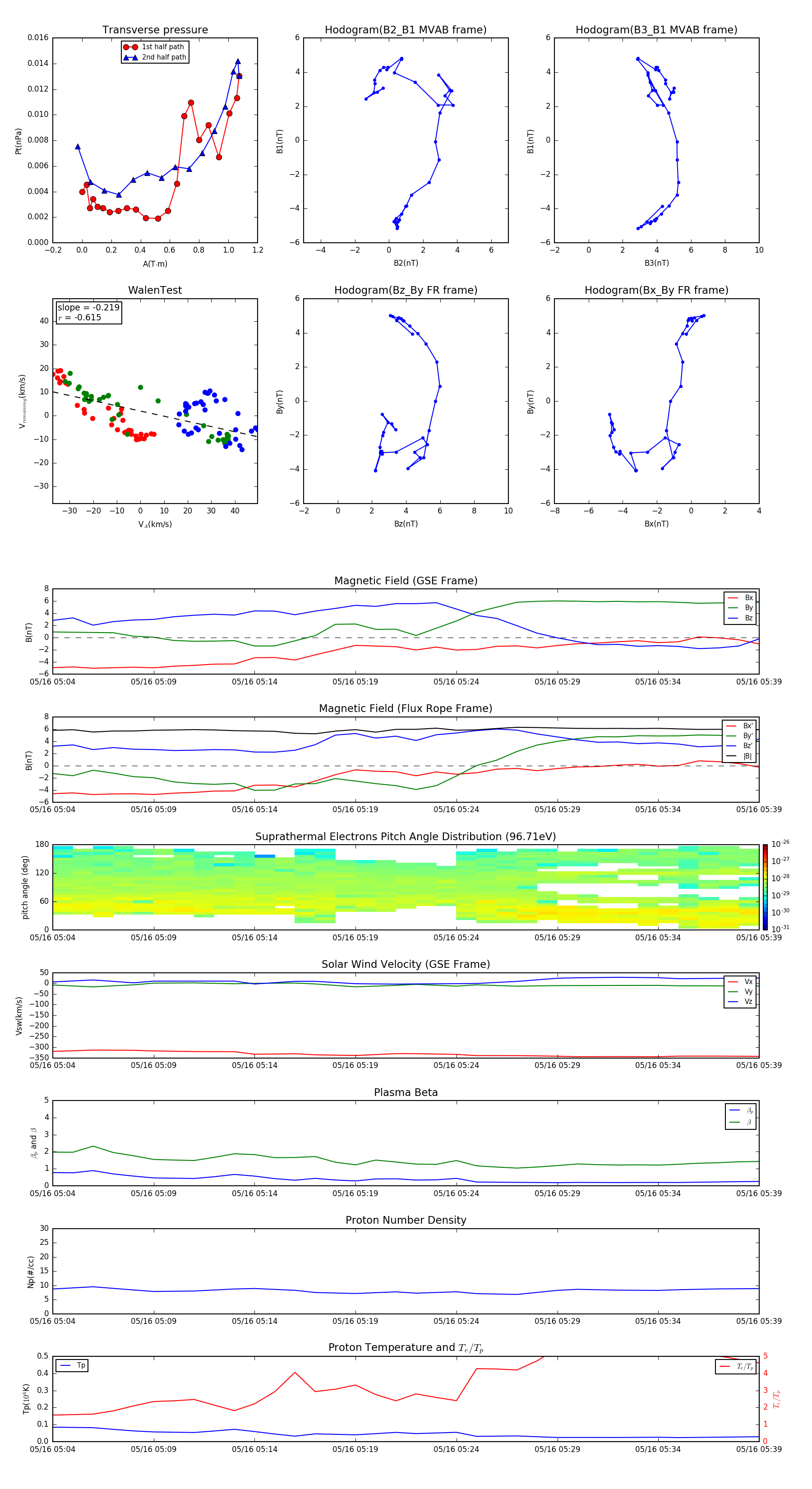Click 'Bx' in GSE field legend
The image size is (812, 1489).
(x=748, y=598)
